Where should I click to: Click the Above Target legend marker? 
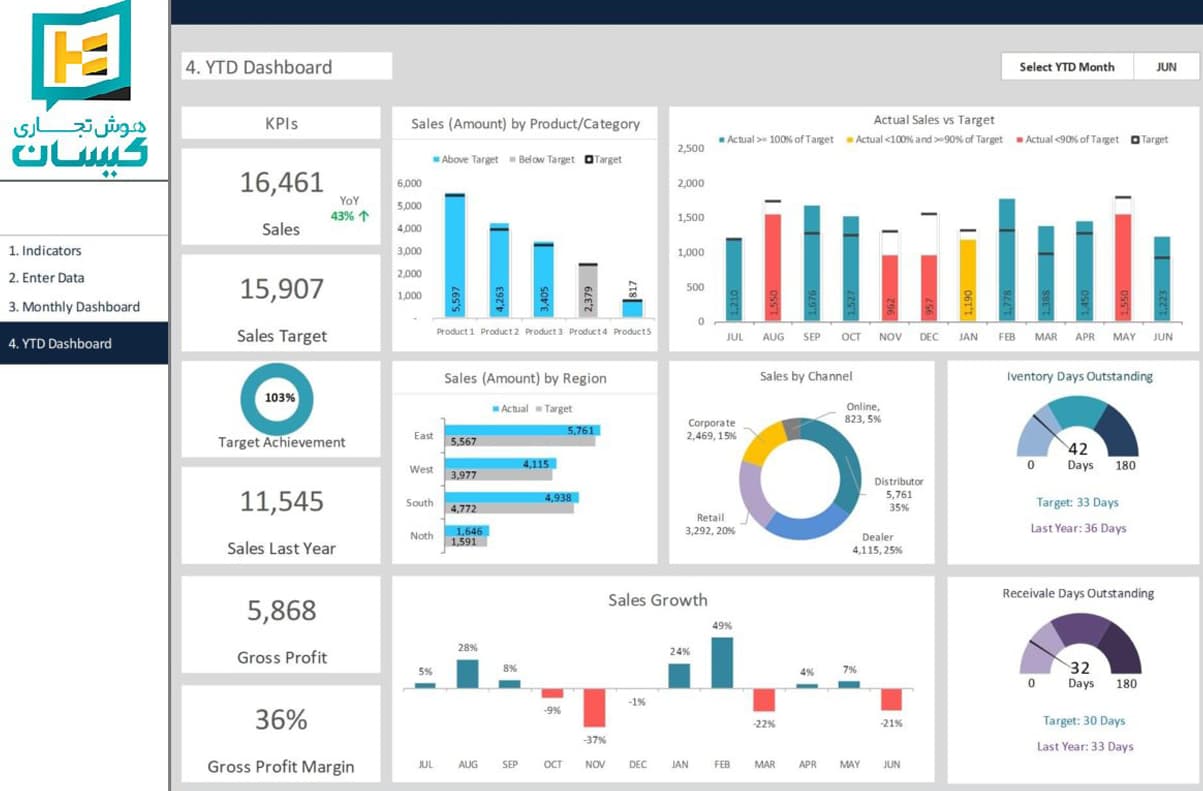click(x=436, y=160)
